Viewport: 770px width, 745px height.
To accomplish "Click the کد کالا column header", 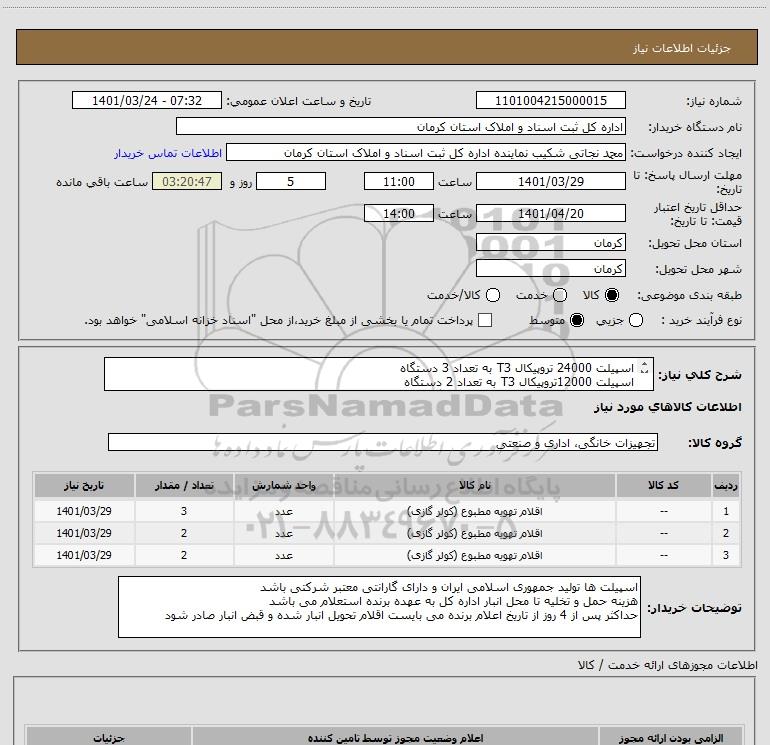I will point(663,485).
